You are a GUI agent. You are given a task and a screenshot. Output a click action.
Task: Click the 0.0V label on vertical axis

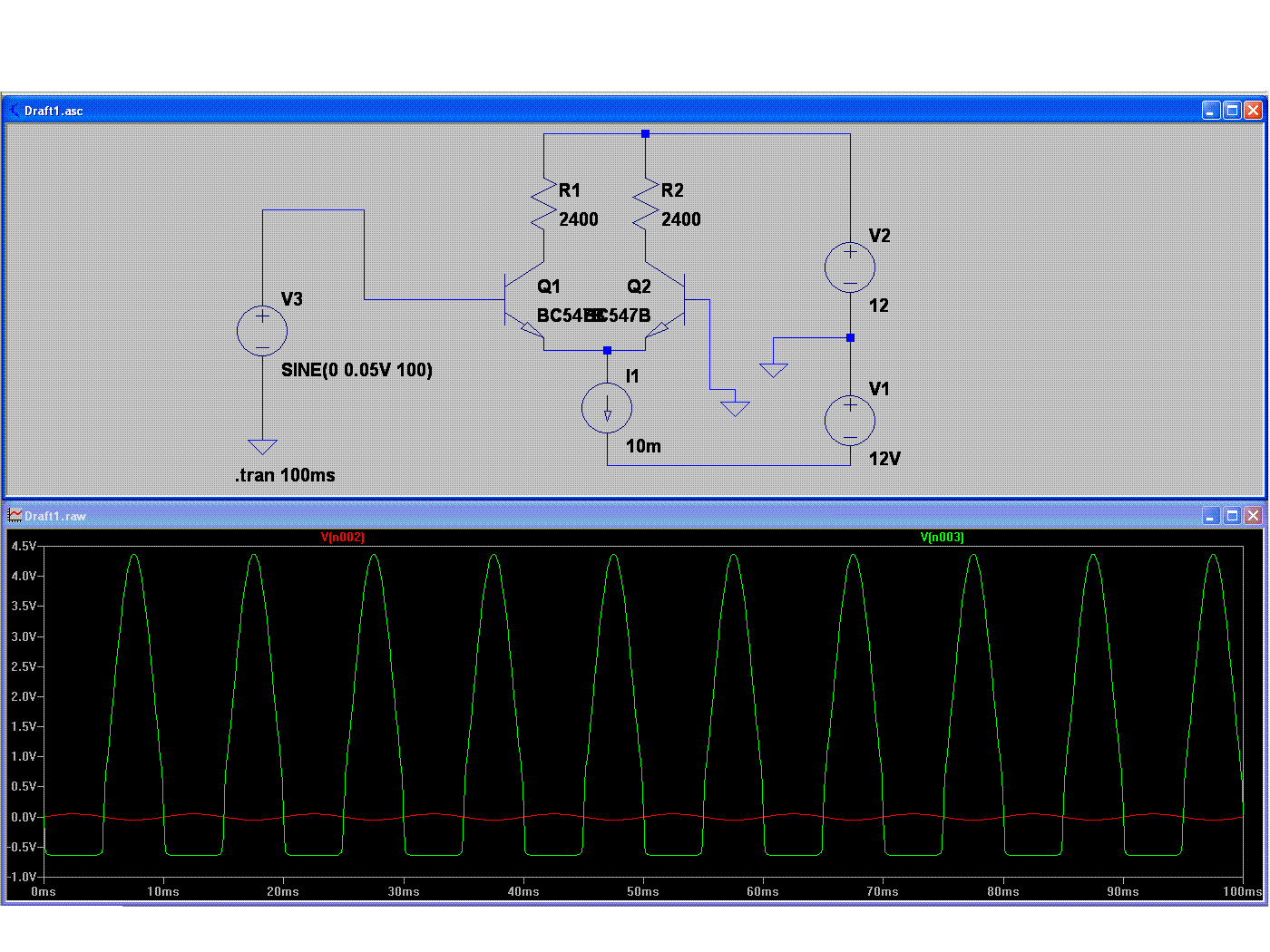pyautogui.click(x=24, y=817)
